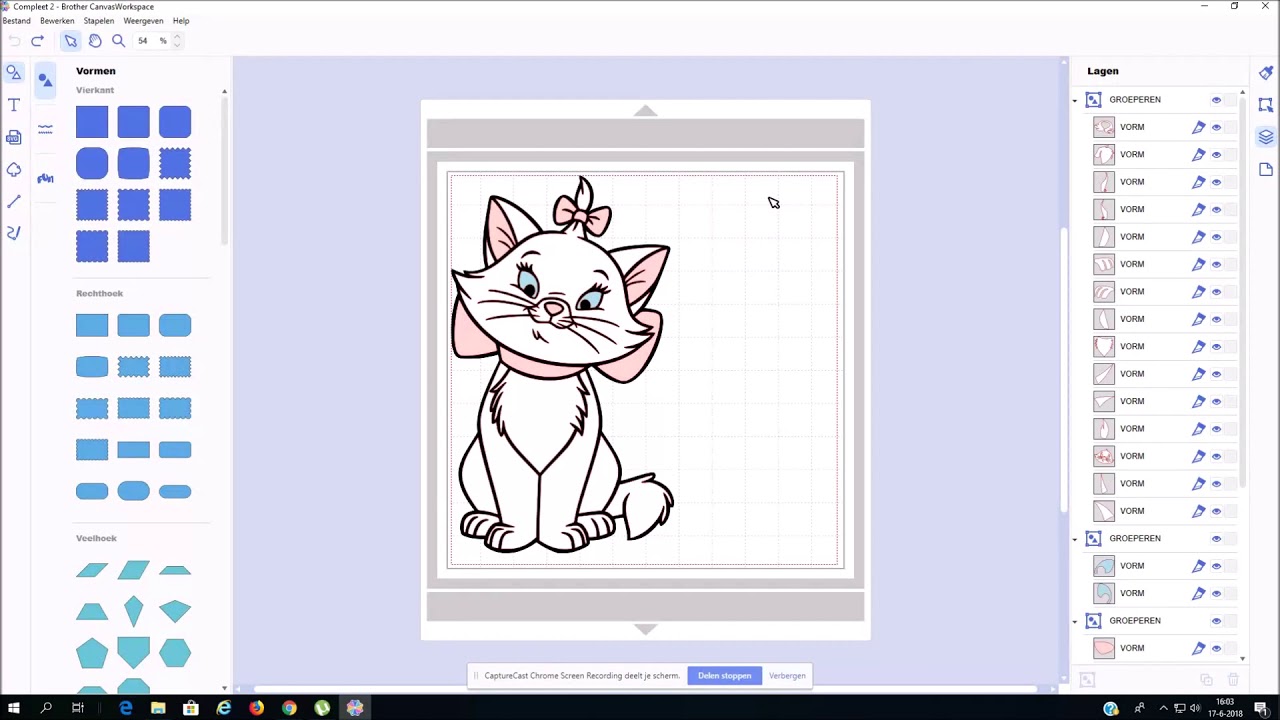
Task: Toggle eye of first blue VORM layer
Action: click(x=1216, y=566)
